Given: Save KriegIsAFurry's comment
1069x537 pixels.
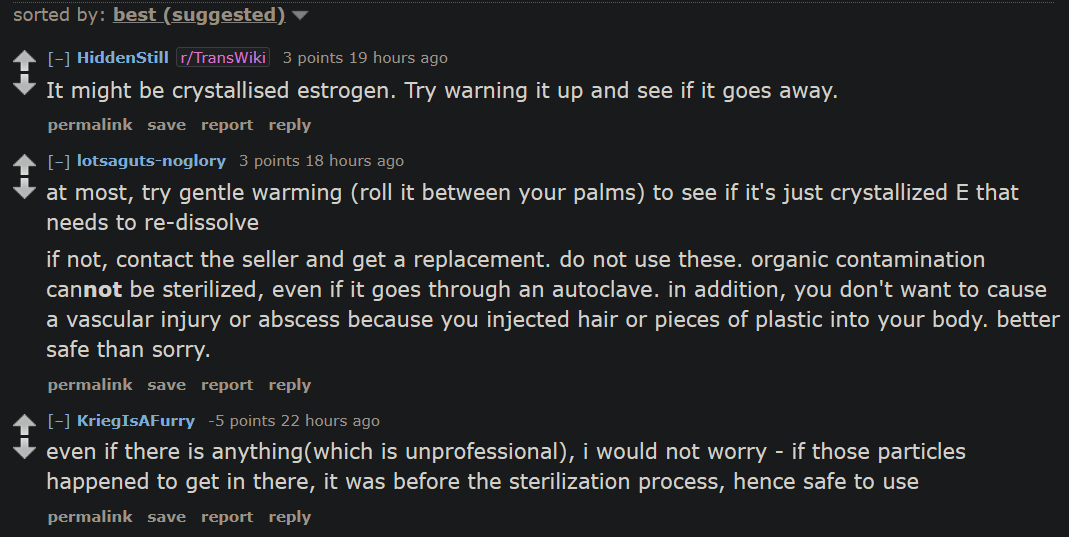Looking at the screenshot, I should (x=166, y=517).
